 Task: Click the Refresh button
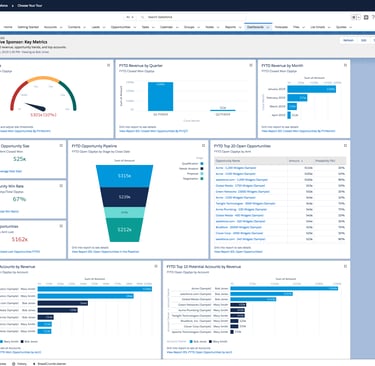[348, 40]
